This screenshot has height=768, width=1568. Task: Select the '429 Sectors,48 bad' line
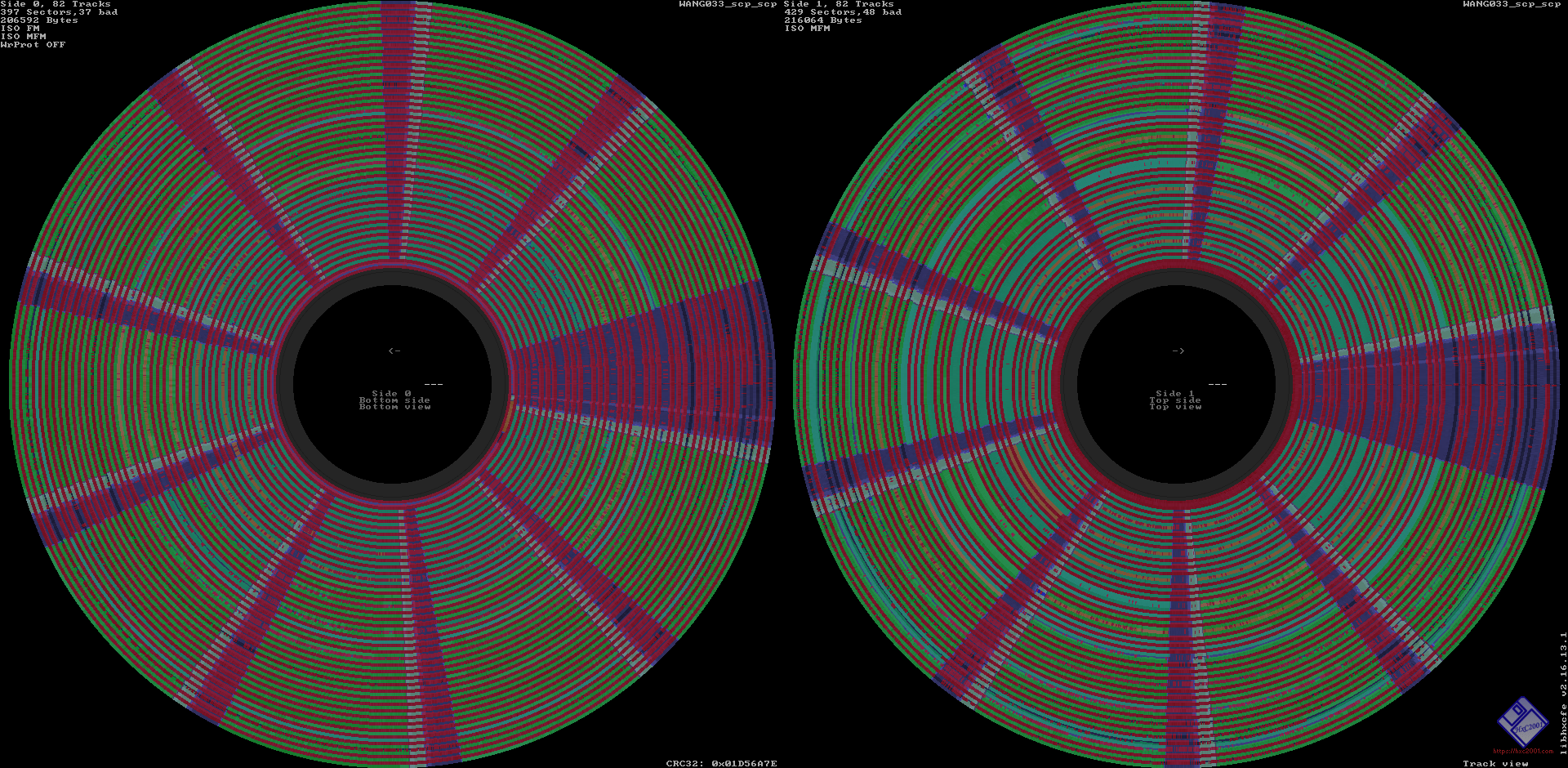[843, 12]
